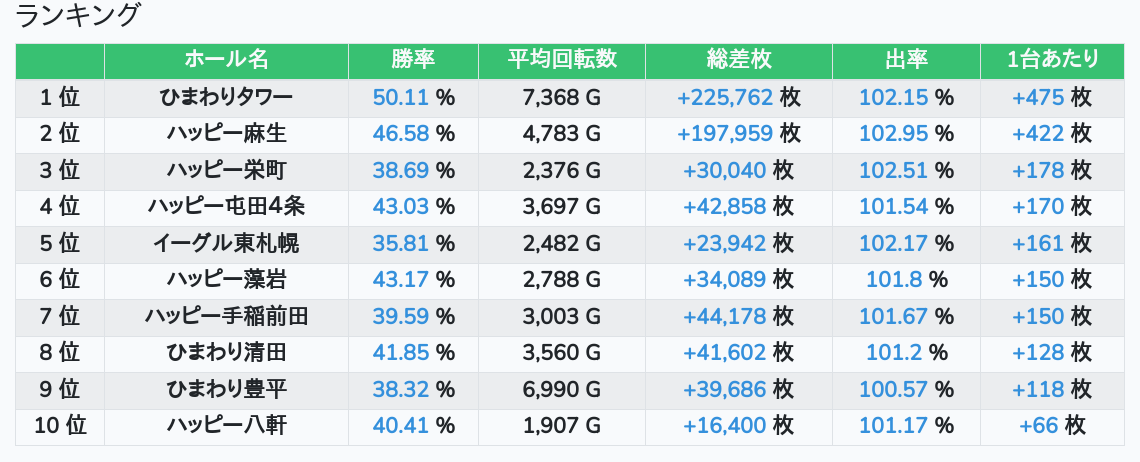Open the ひまわり豊平 hall entry
Viewport: 1140px width, 462px height.
point(226,389)
